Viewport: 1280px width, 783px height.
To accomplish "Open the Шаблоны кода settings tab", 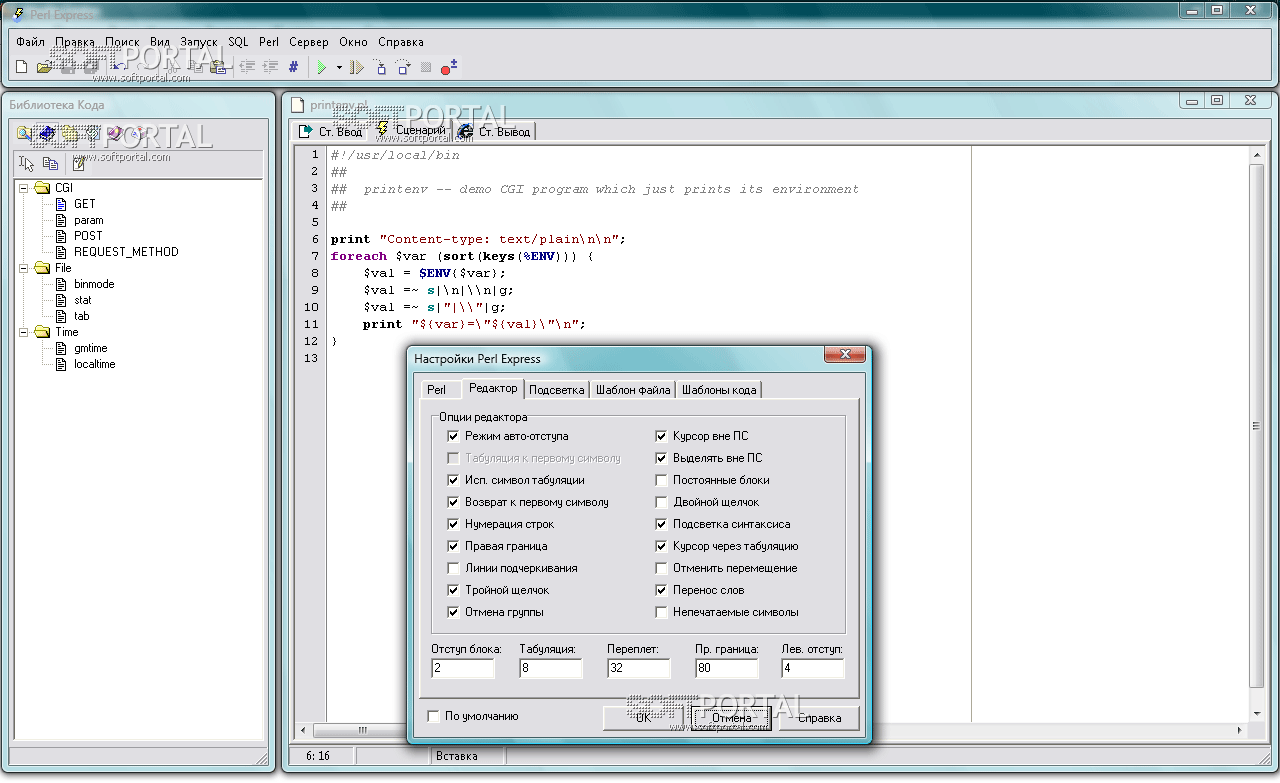I will [x=719, y=390].
